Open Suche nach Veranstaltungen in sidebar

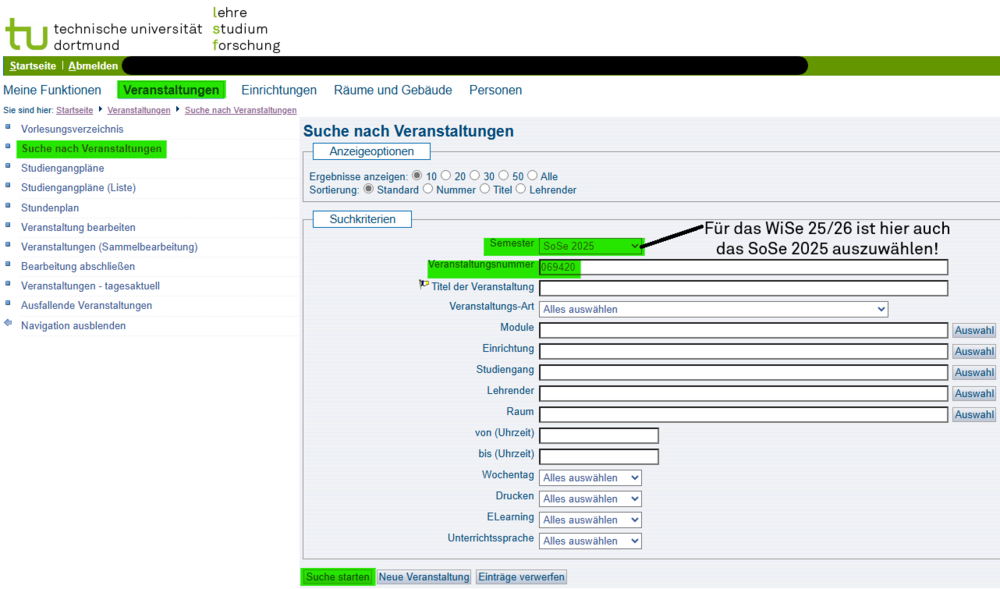coord(92,149)
